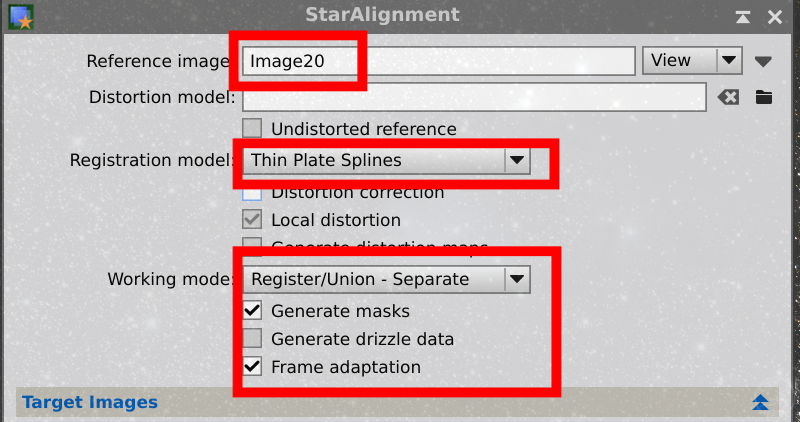Click the StarAlignment process icon in title bar
The image size is (800, 422).
click(21, 17)
